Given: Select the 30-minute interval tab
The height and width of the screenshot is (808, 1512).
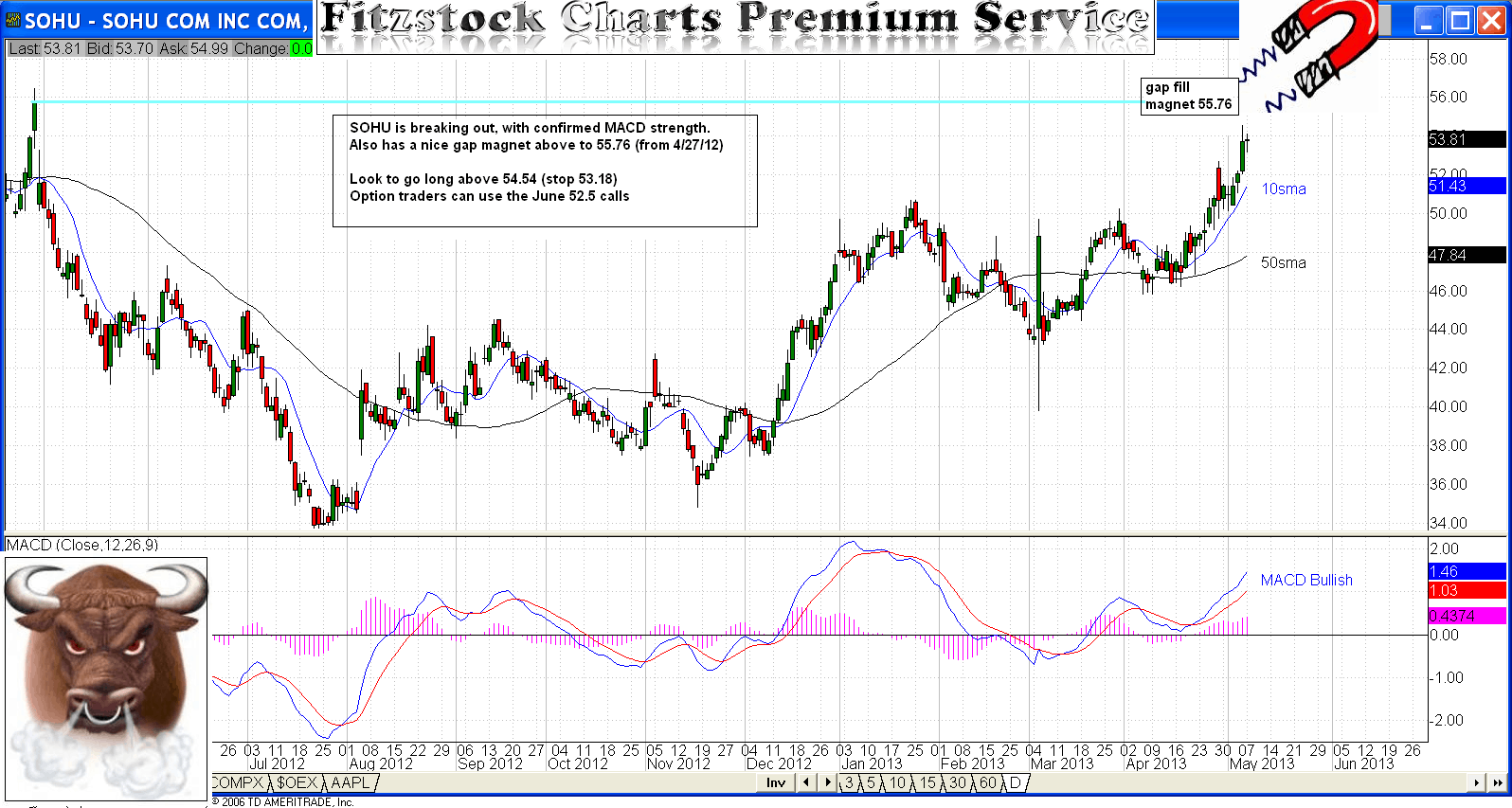Looking at the screenshot, I should 958,782.
